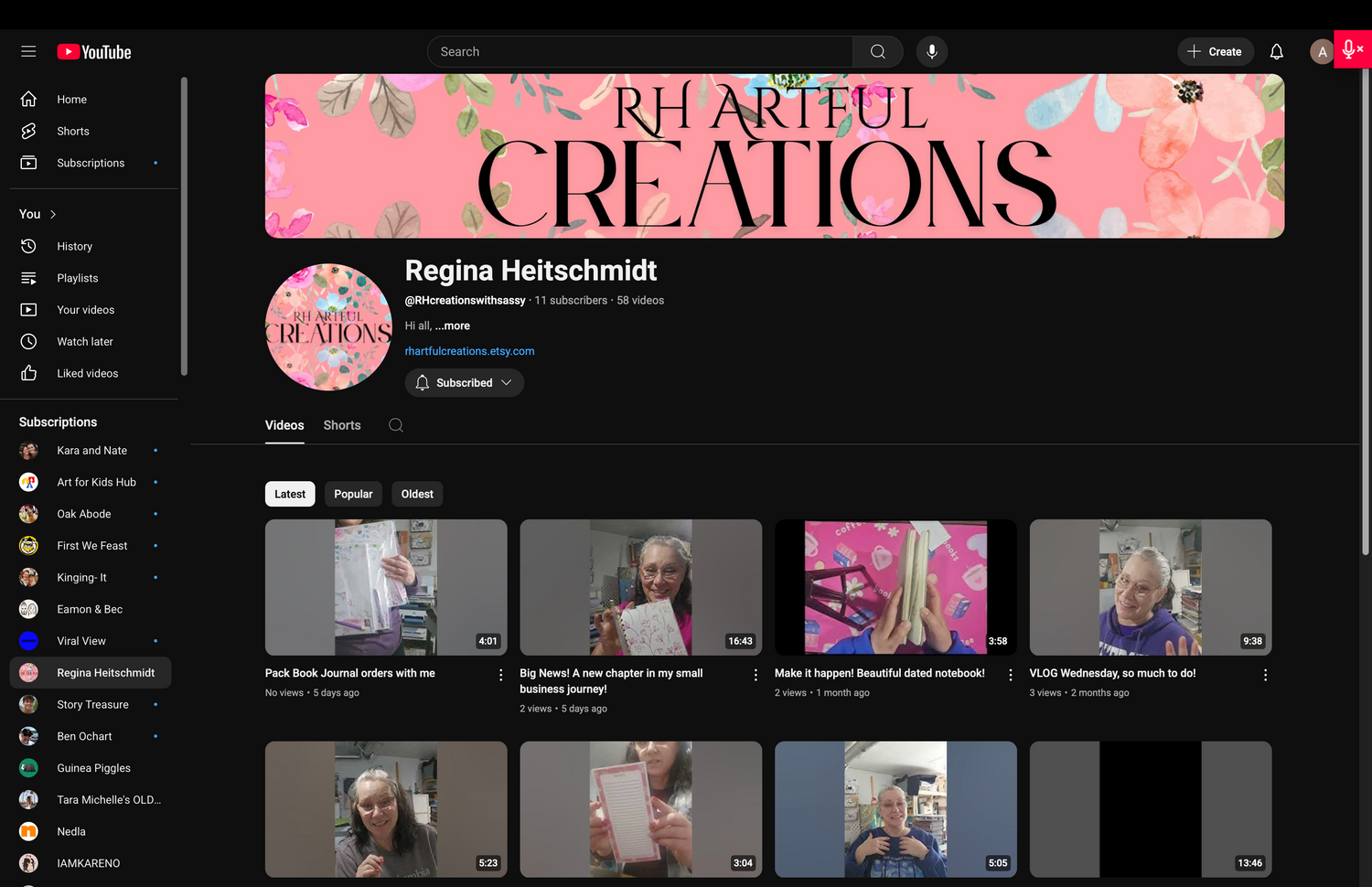Expand the You section chevron
1372x887 pixels.
click(53, 214)
